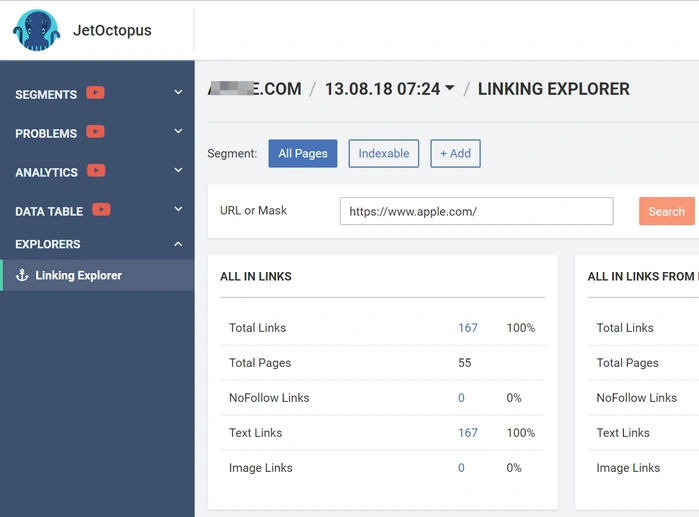Play the Analytics video tutorial icon
Image resolution: width=699 pixels, height=517 pixels.
pos(96,171)
